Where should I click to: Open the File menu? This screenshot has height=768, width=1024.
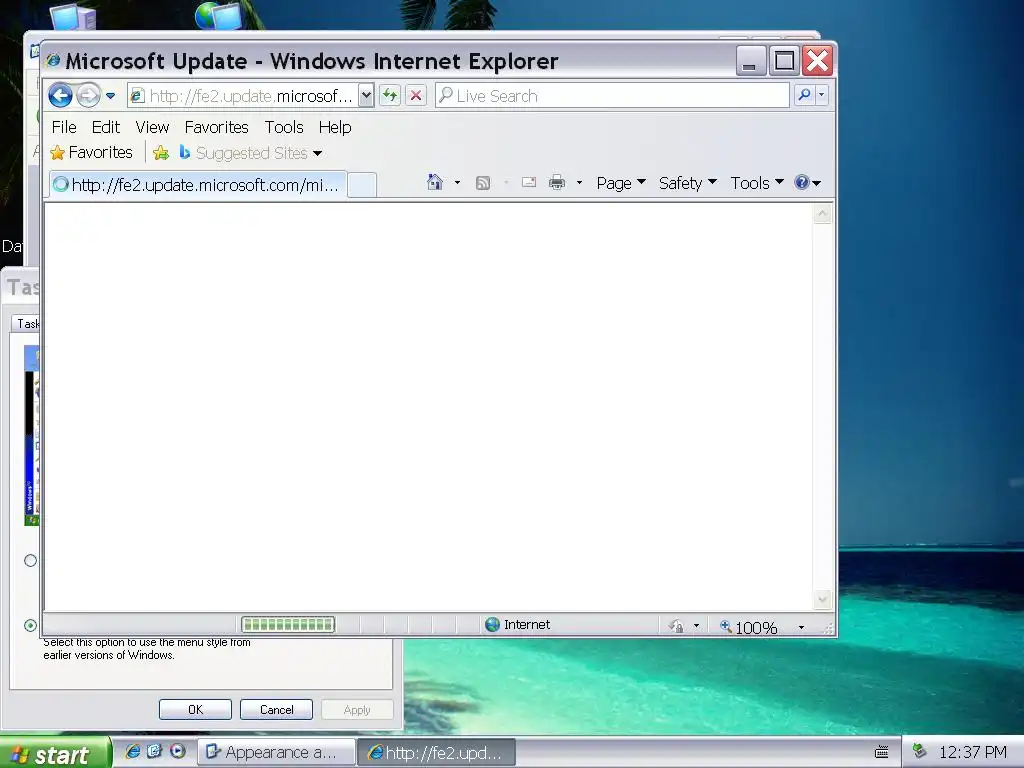point(64,127)
